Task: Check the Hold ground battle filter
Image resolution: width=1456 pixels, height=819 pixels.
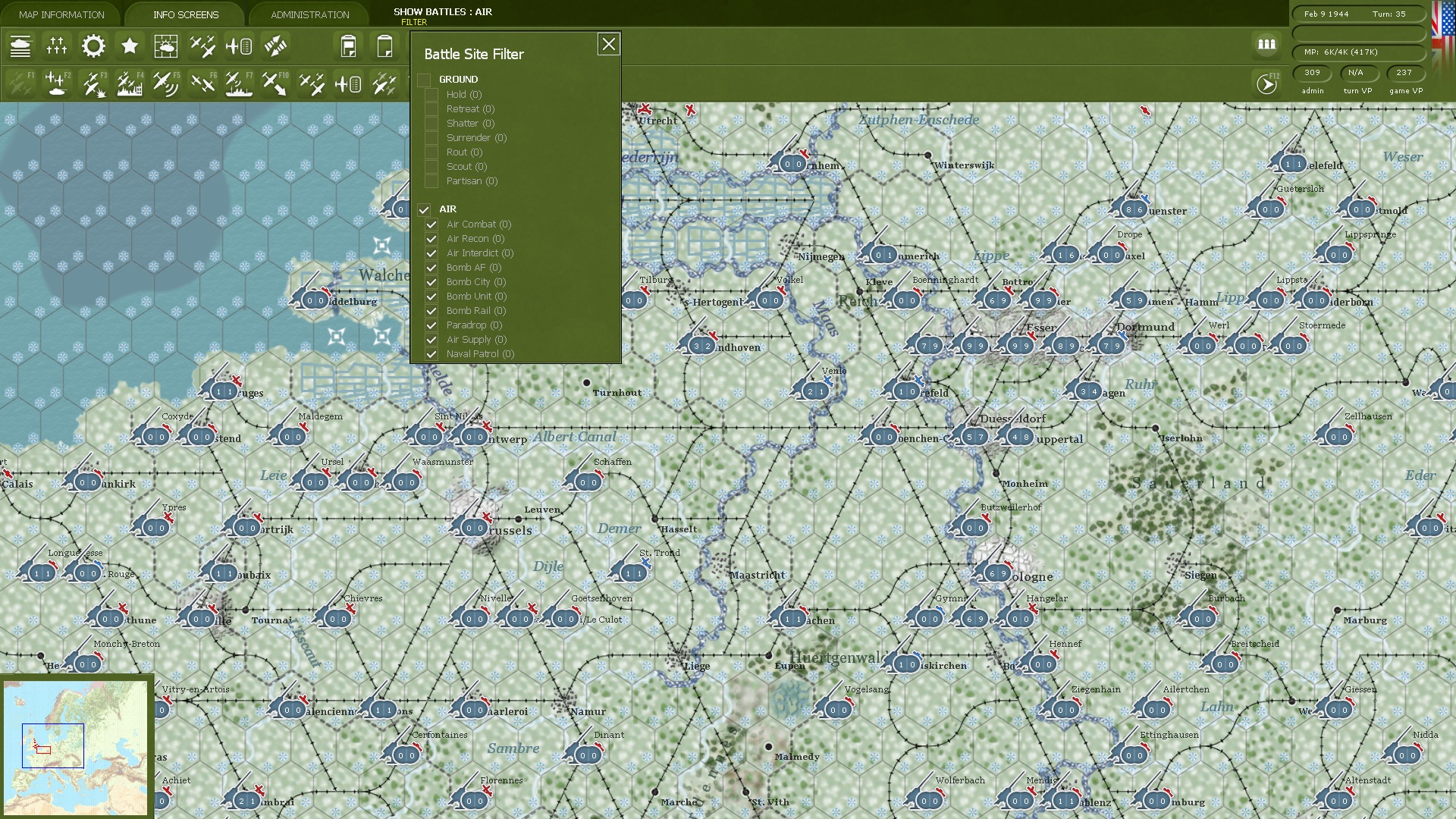Action: point(431,95)
